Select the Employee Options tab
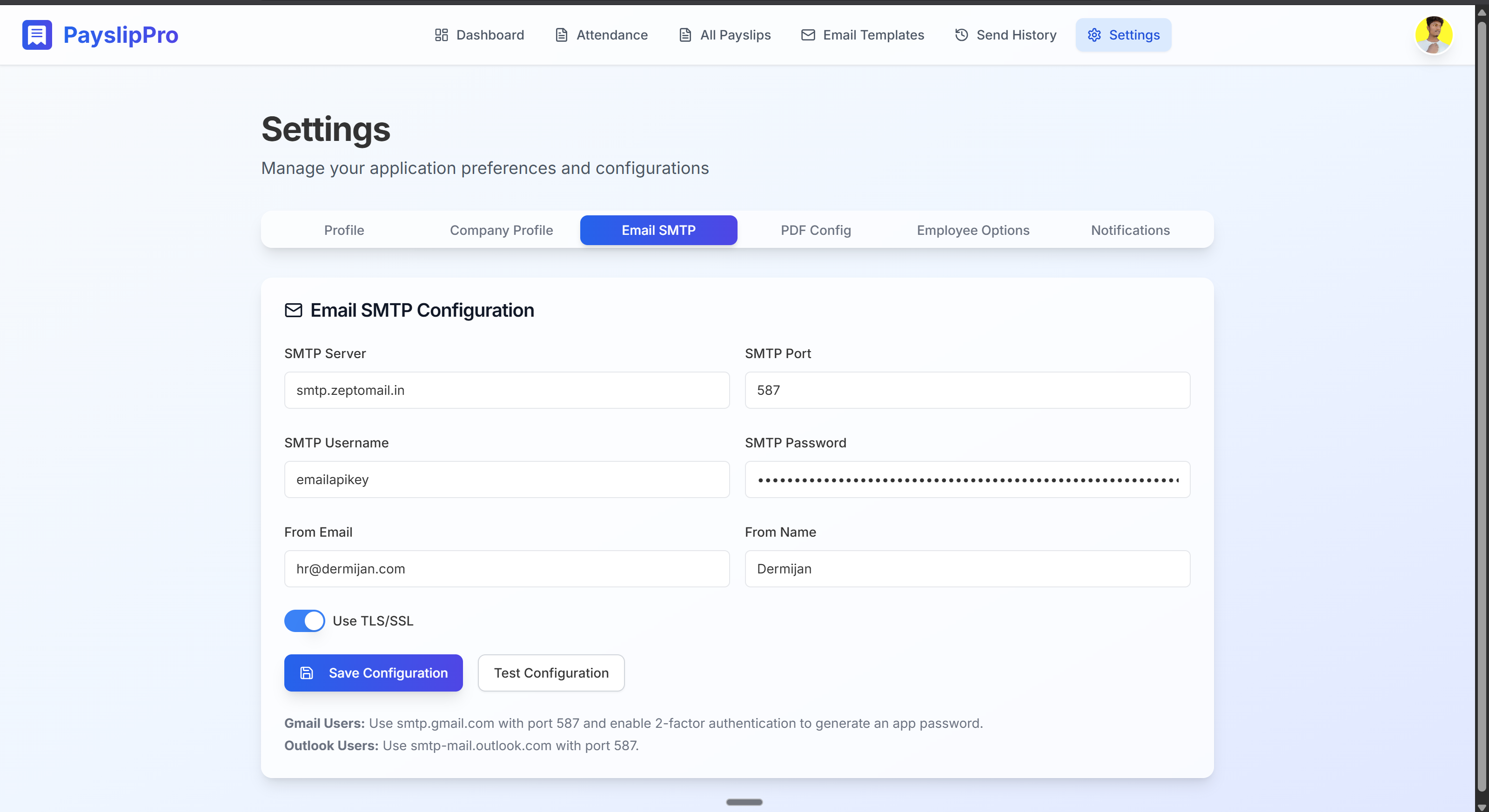Screen dimensions: 1489x812 [x=973, y=230]
